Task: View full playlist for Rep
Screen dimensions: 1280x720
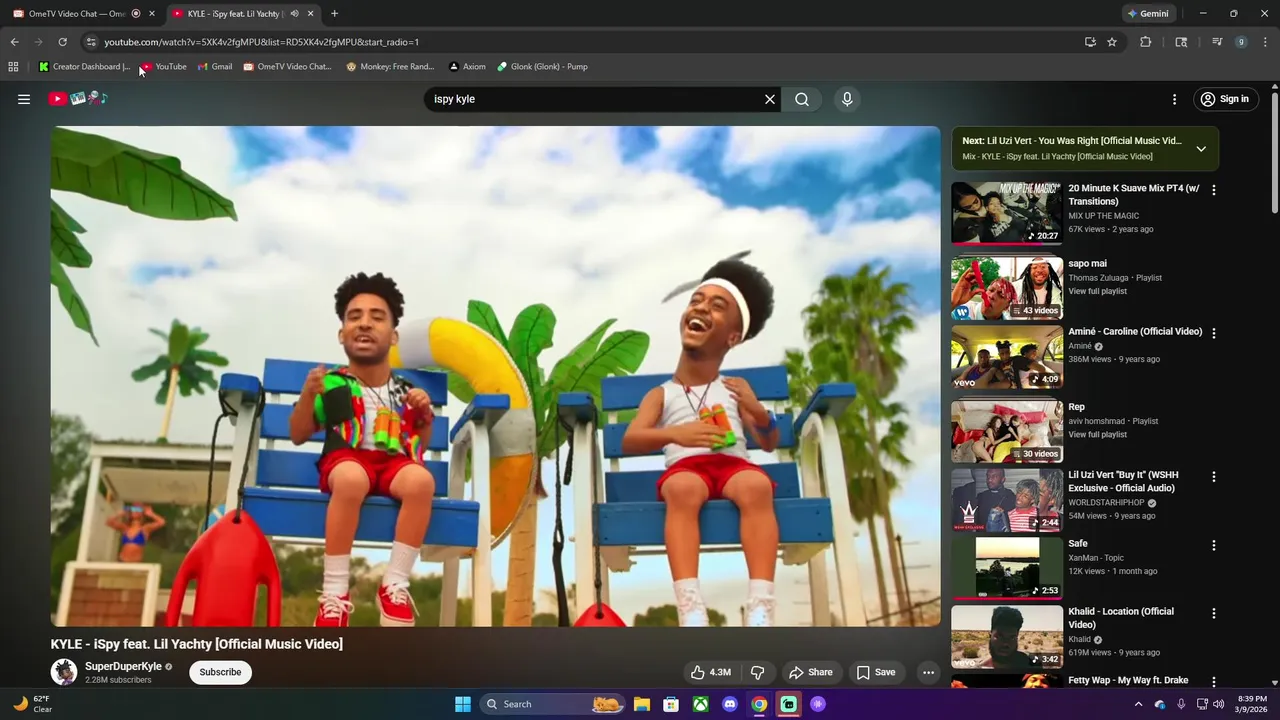Action: pos(1097,434)
